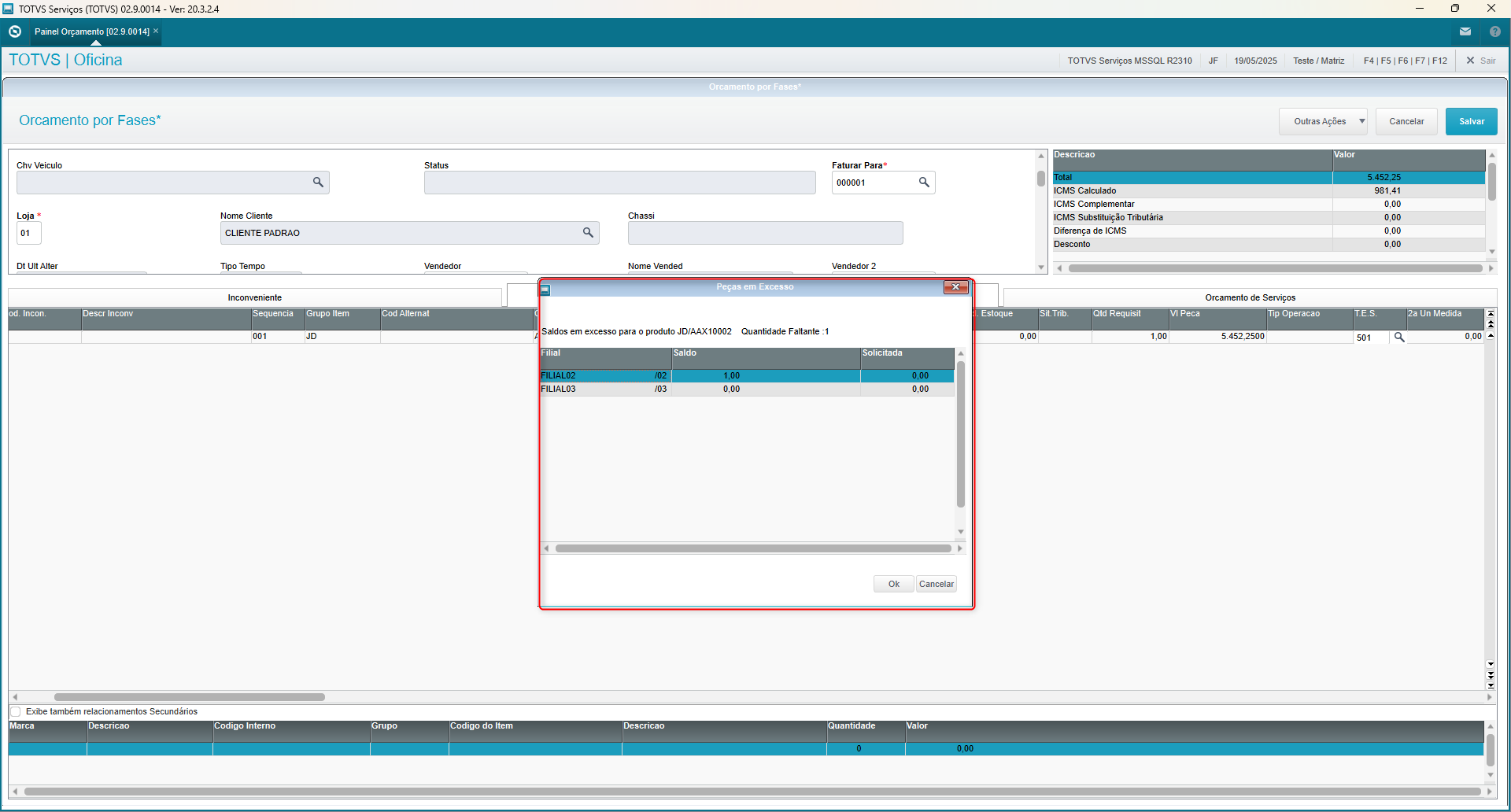Select ICMS Substituição Tributária row
1511x812 pixels.
tap(1269, 218)
